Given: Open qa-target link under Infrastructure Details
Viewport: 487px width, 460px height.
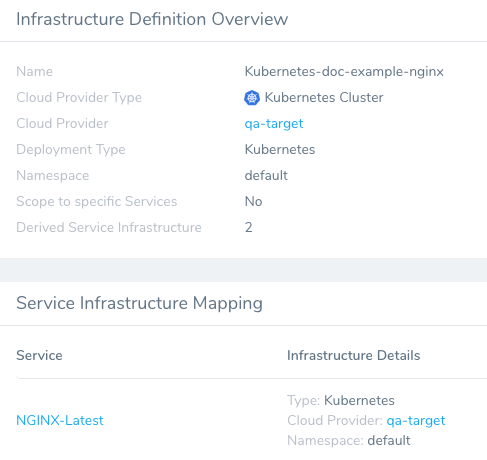Looking at the screenshot, I should point(416,421).
